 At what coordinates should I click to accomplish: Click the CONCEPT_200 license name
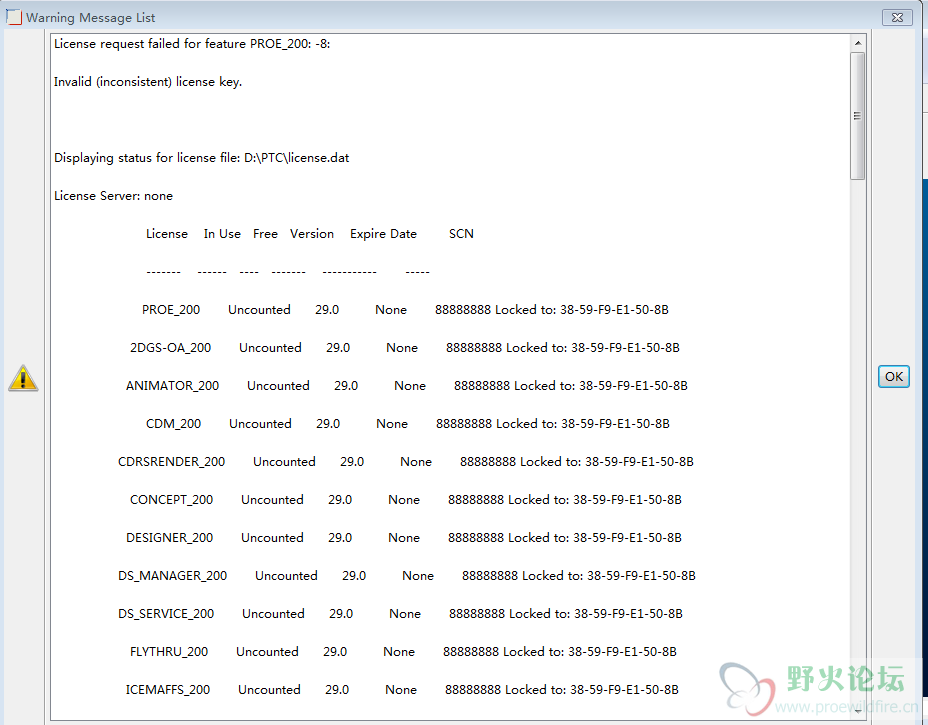click(x=172, y=500)
